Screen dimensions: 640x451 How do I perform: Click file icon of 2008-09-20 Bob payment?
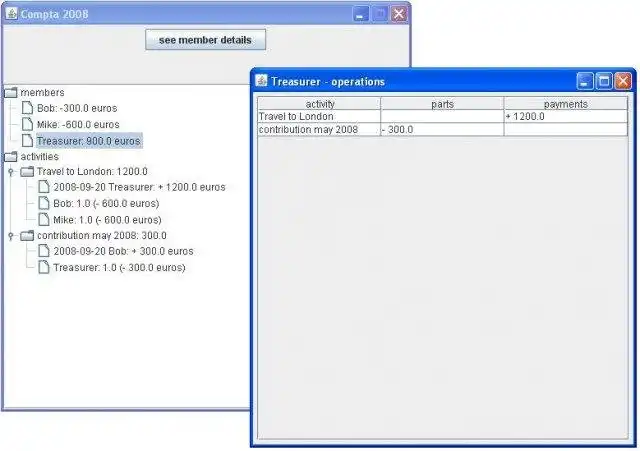click(44, 251)
